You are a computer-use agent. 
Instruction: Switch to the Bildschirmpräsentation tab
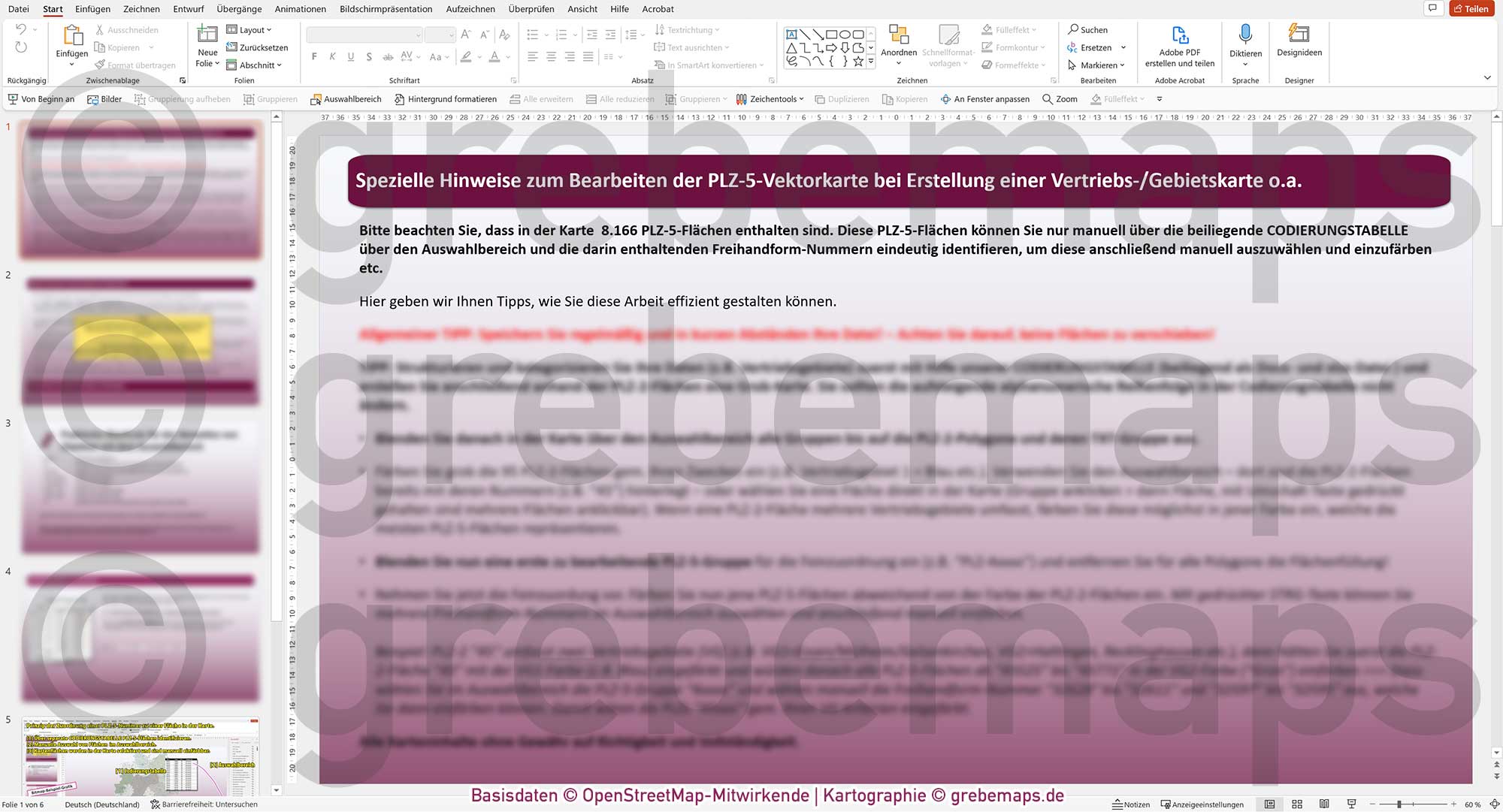pos(386,9)
